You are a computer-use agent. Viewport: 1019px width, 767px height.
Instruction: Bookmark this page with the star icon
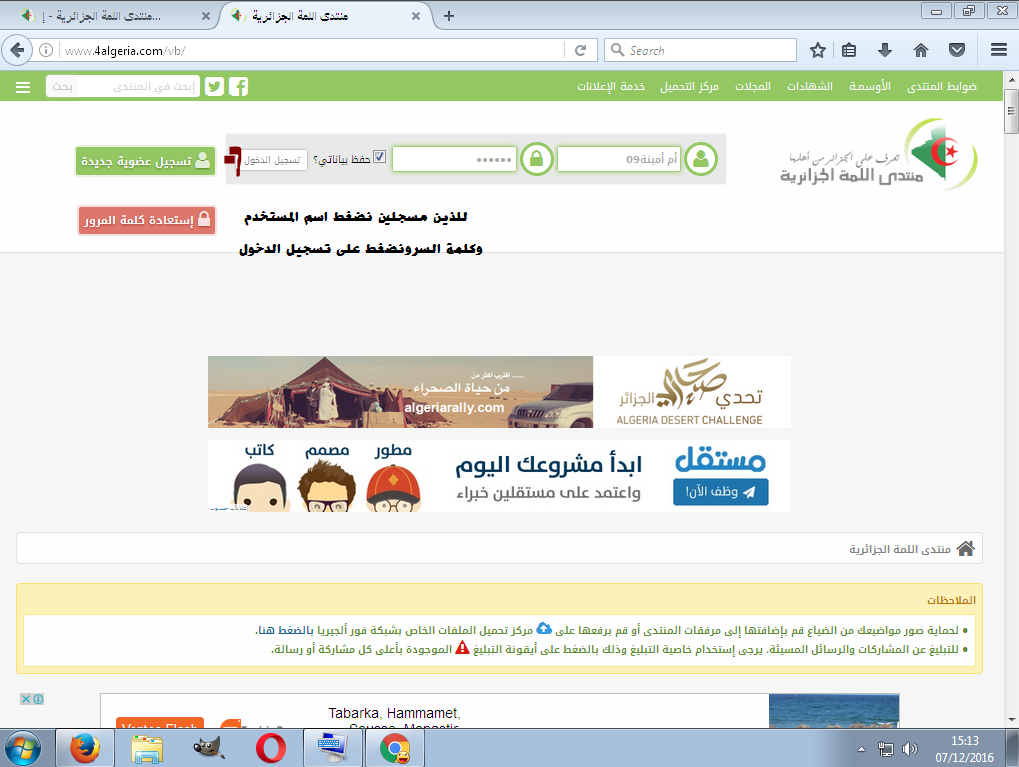pyautogui.click(x=818, y=50)
